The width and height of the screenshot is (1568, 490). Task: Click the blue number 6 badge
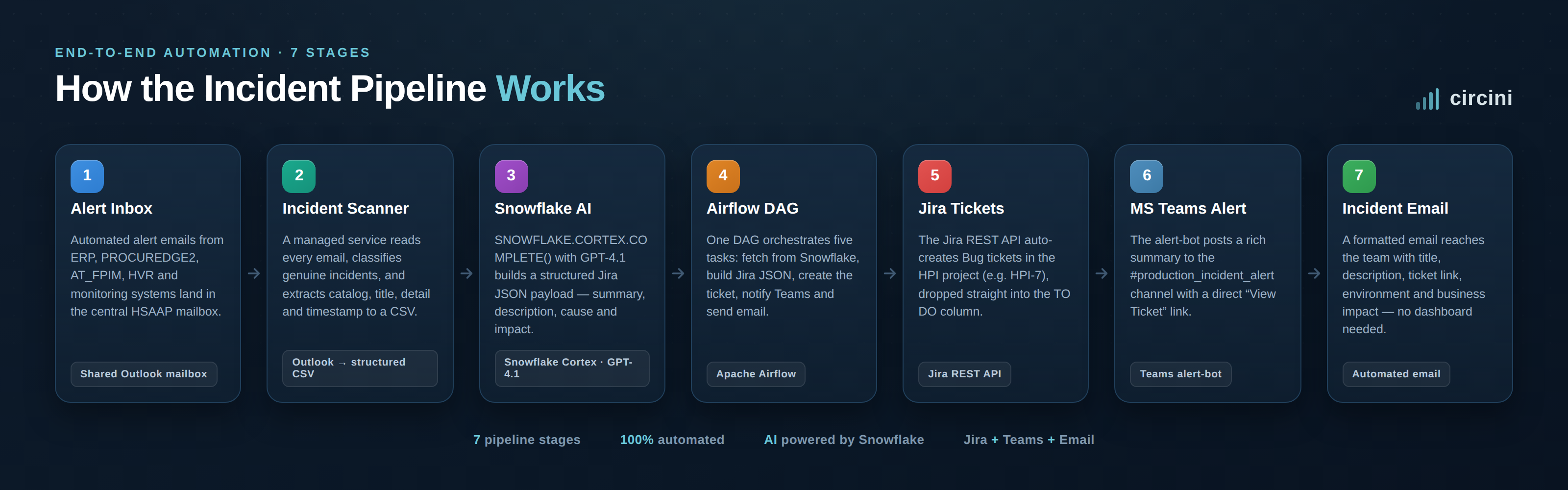click(x=1147, y=176)
